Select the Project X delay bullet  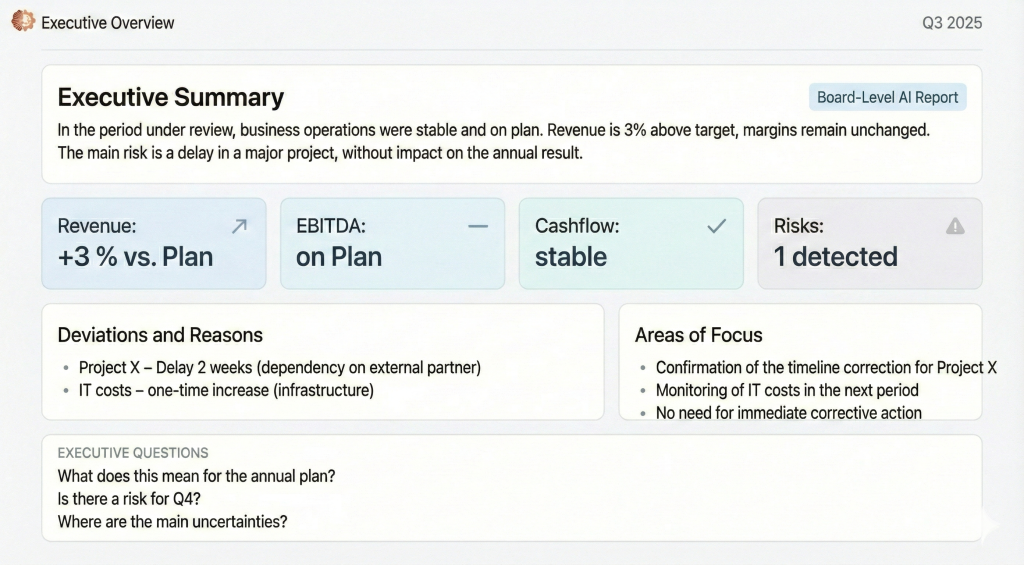[279, 368]
